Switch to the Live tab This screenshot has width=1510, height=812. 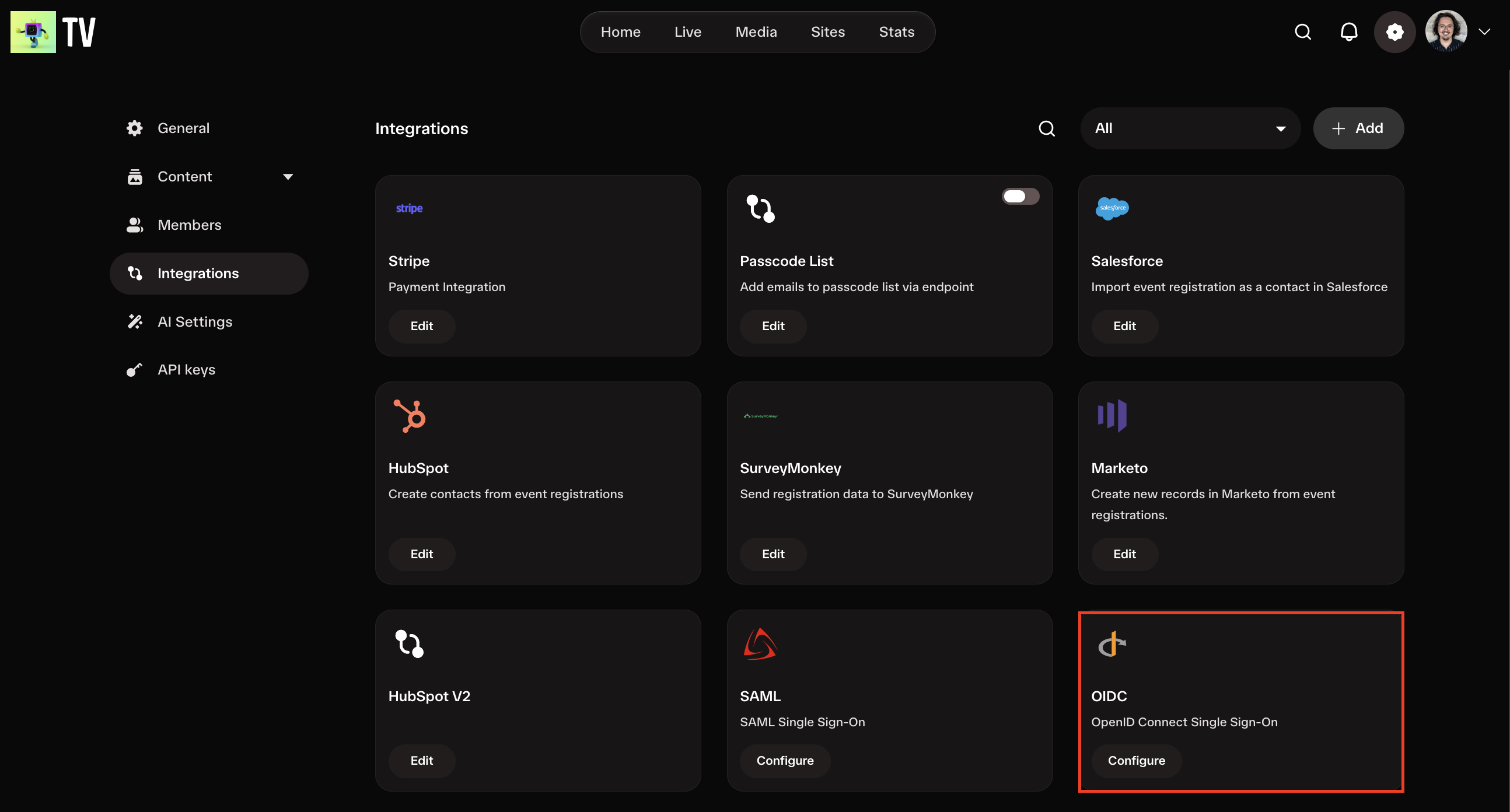(x=687, y=32)
